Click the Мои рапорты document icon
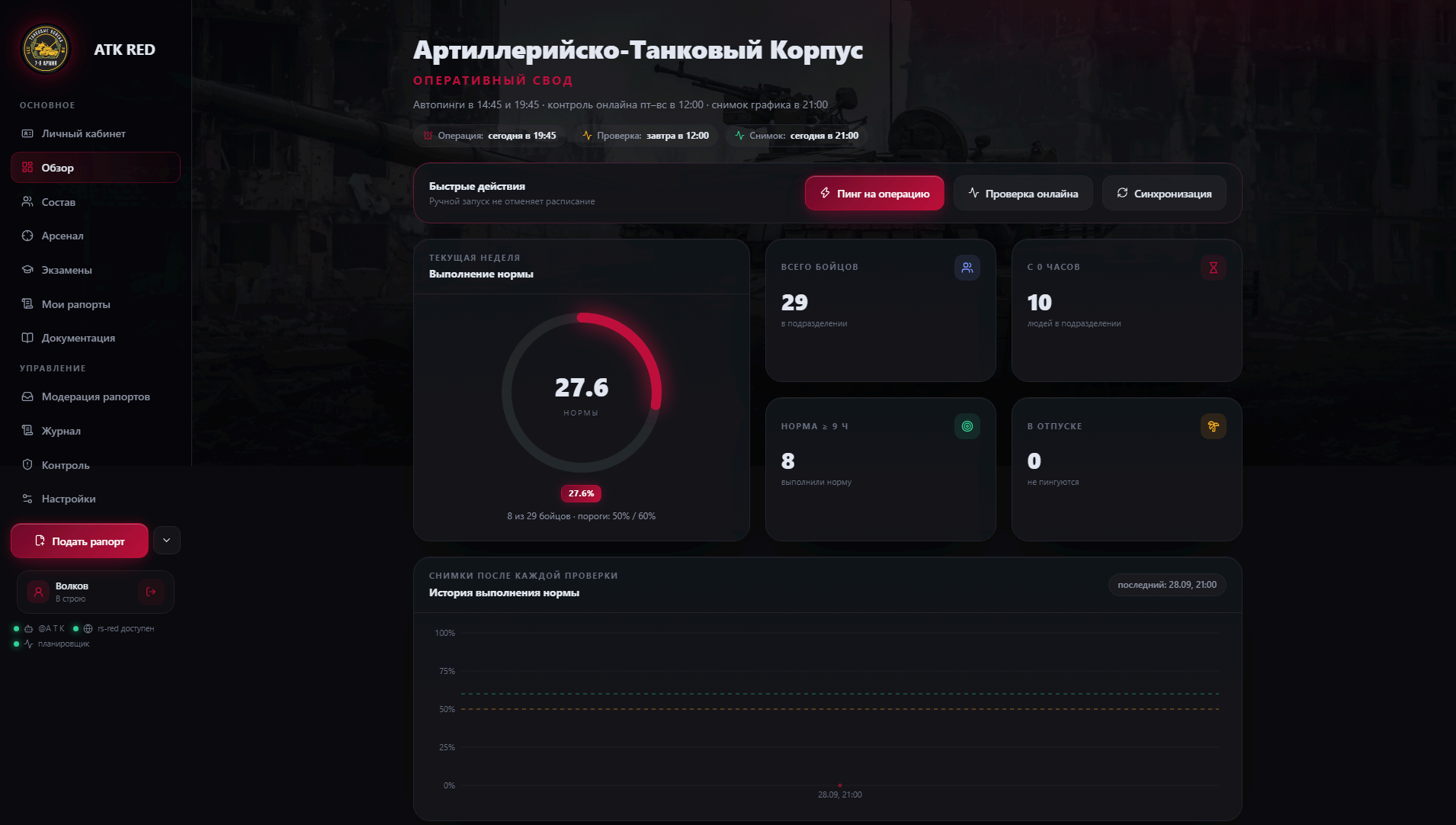Image resolution: width=1456 pixels, height=825 pixels. [27, 304]
